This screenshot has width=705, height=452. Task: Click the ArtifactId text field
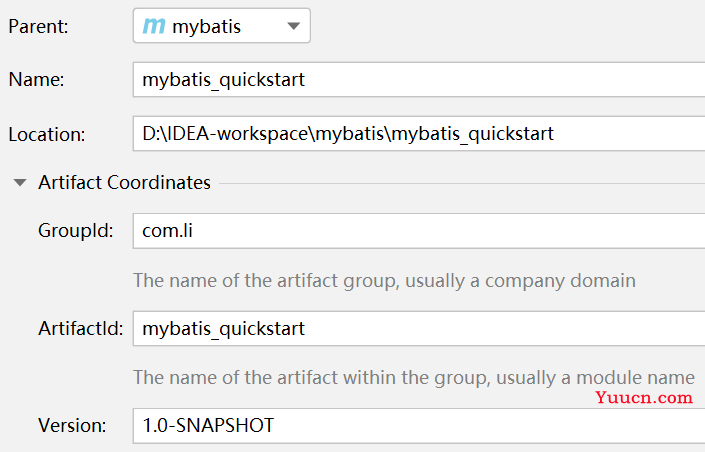click(x=419, y=328)
